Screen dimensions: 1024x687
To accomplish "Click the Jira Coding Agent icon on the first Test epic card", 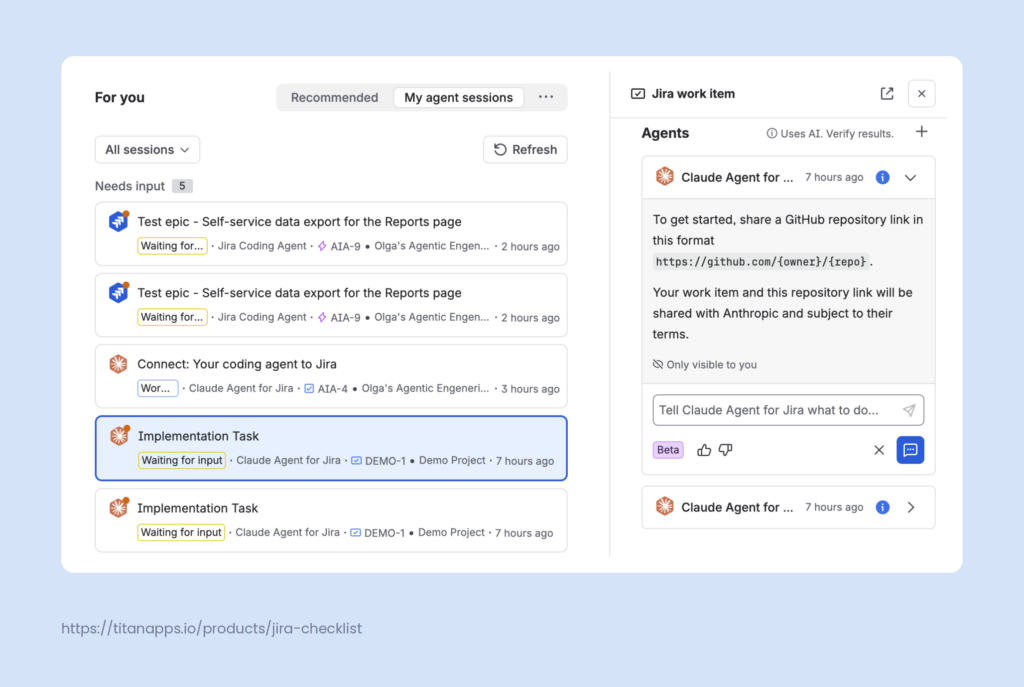I will click(x=118, y=221).
